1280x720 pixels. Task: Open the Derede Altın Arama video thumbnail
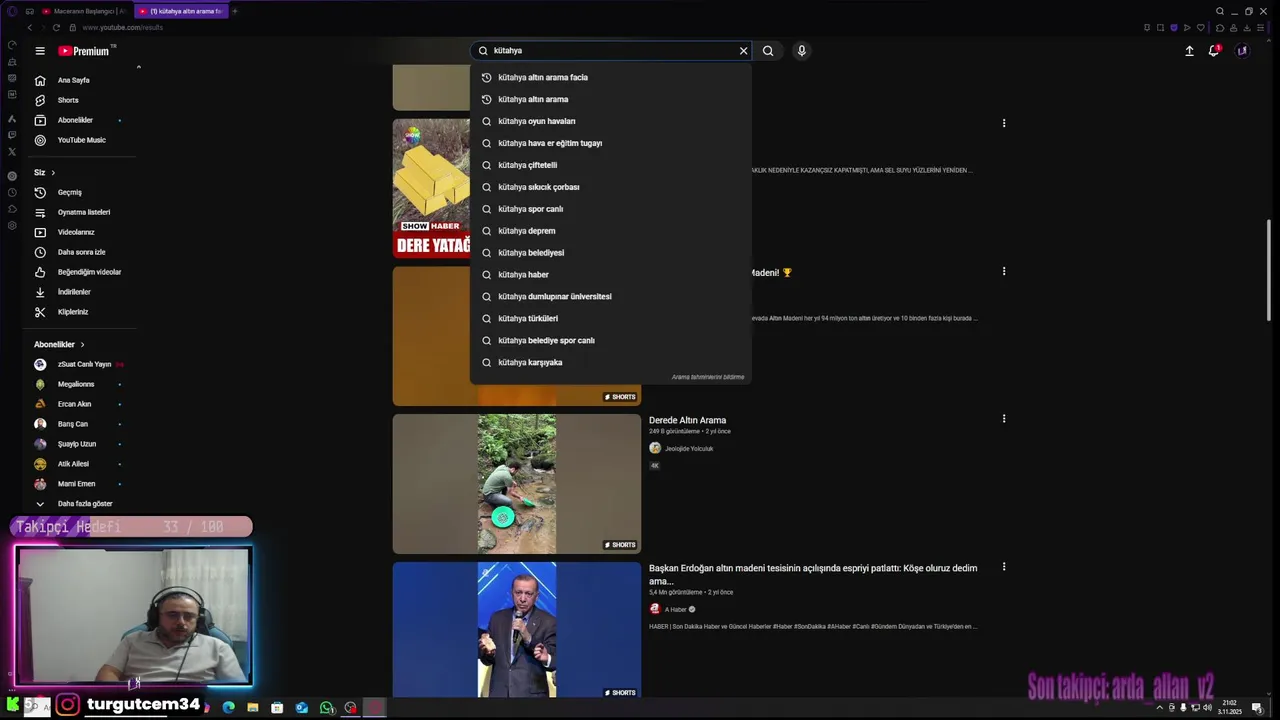pyautogui.click(x=516, y=484)
